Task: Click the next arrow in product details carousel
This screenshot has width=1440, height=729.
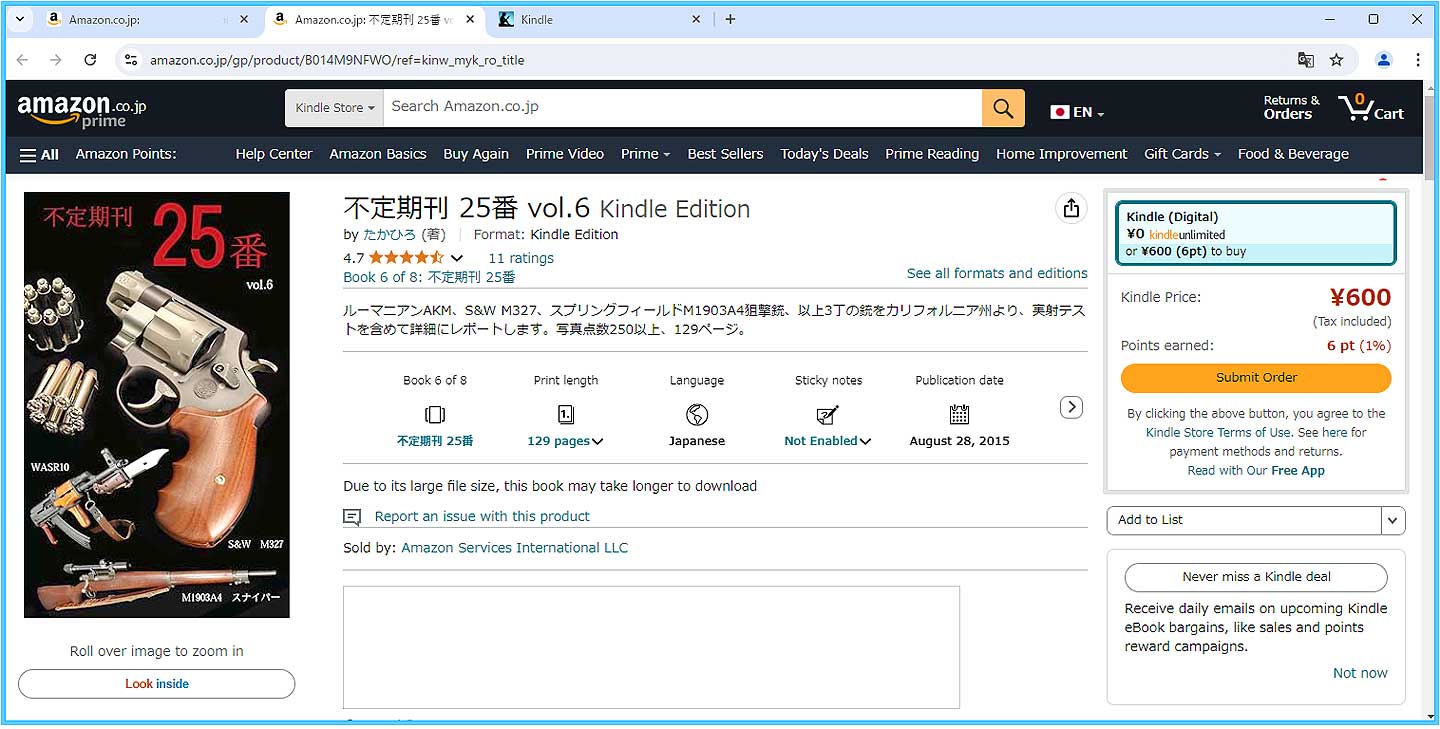Action: [x=1071, y=407]
